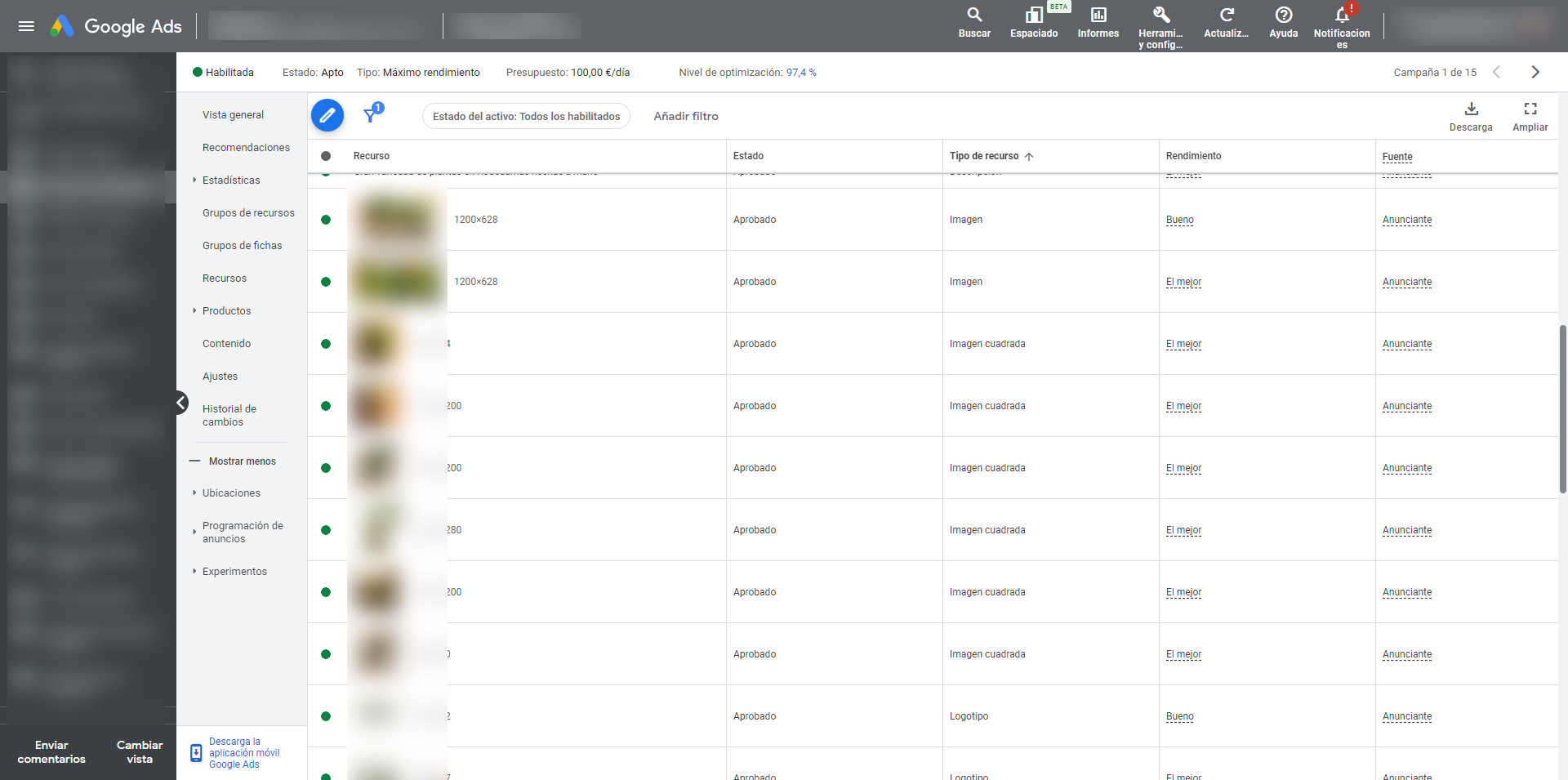Expand Programación de anuncios section
1568x780 pixels.
point(194,532)
